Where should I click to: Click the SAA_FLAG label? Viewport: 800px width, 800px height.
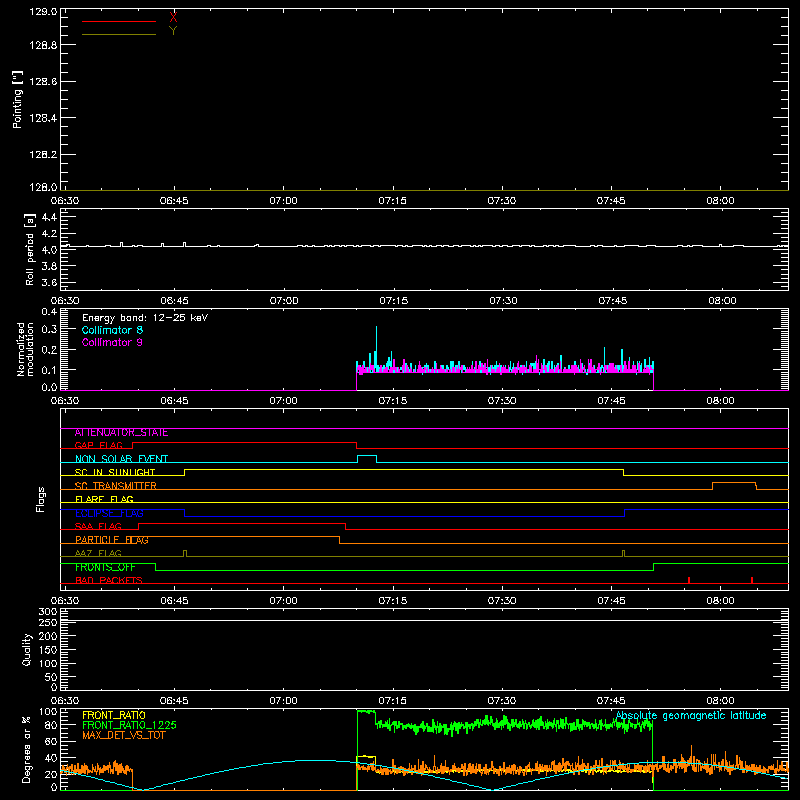pyautogui.click(x=98, y=526)
